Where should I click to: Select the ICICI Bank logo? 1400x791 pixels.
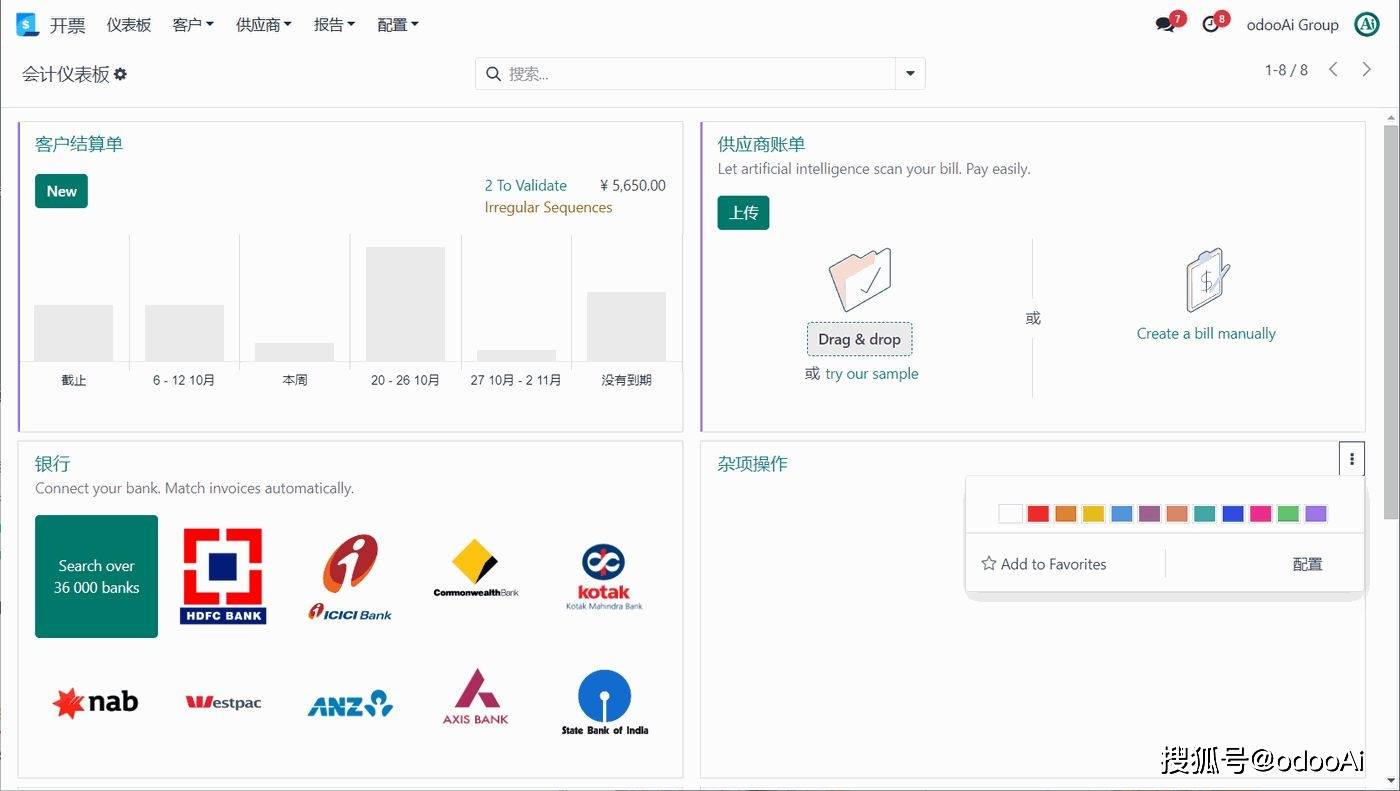tap(350, 577)
